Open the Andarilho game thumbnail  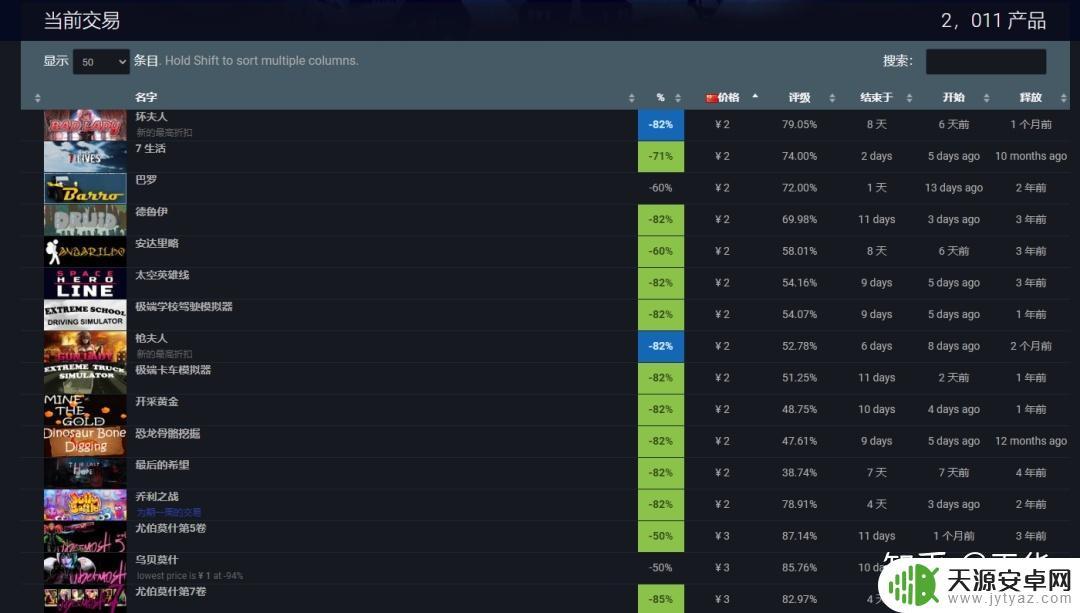[x=85, y=252]
